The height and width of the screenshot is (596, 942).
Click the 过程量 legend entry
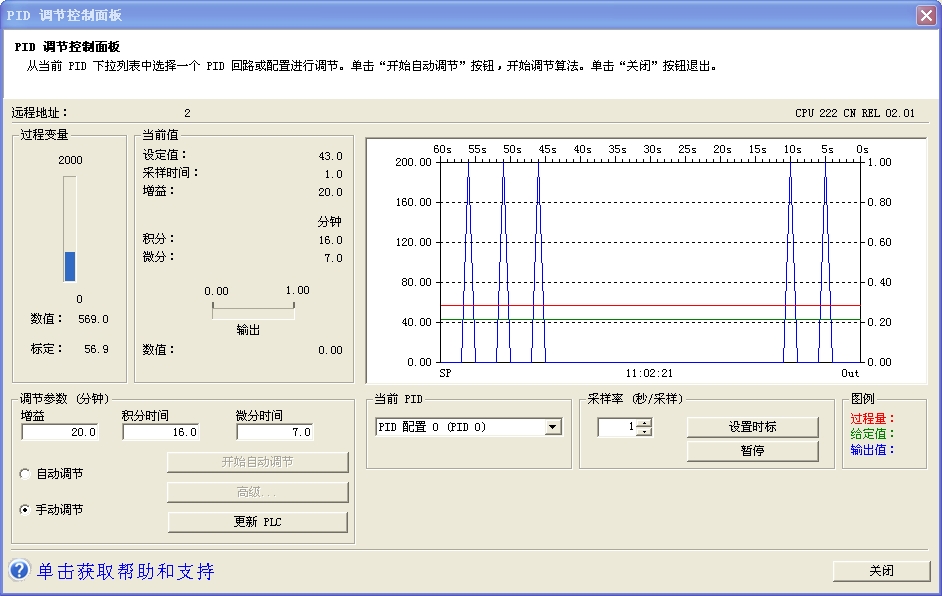point(872,419)
